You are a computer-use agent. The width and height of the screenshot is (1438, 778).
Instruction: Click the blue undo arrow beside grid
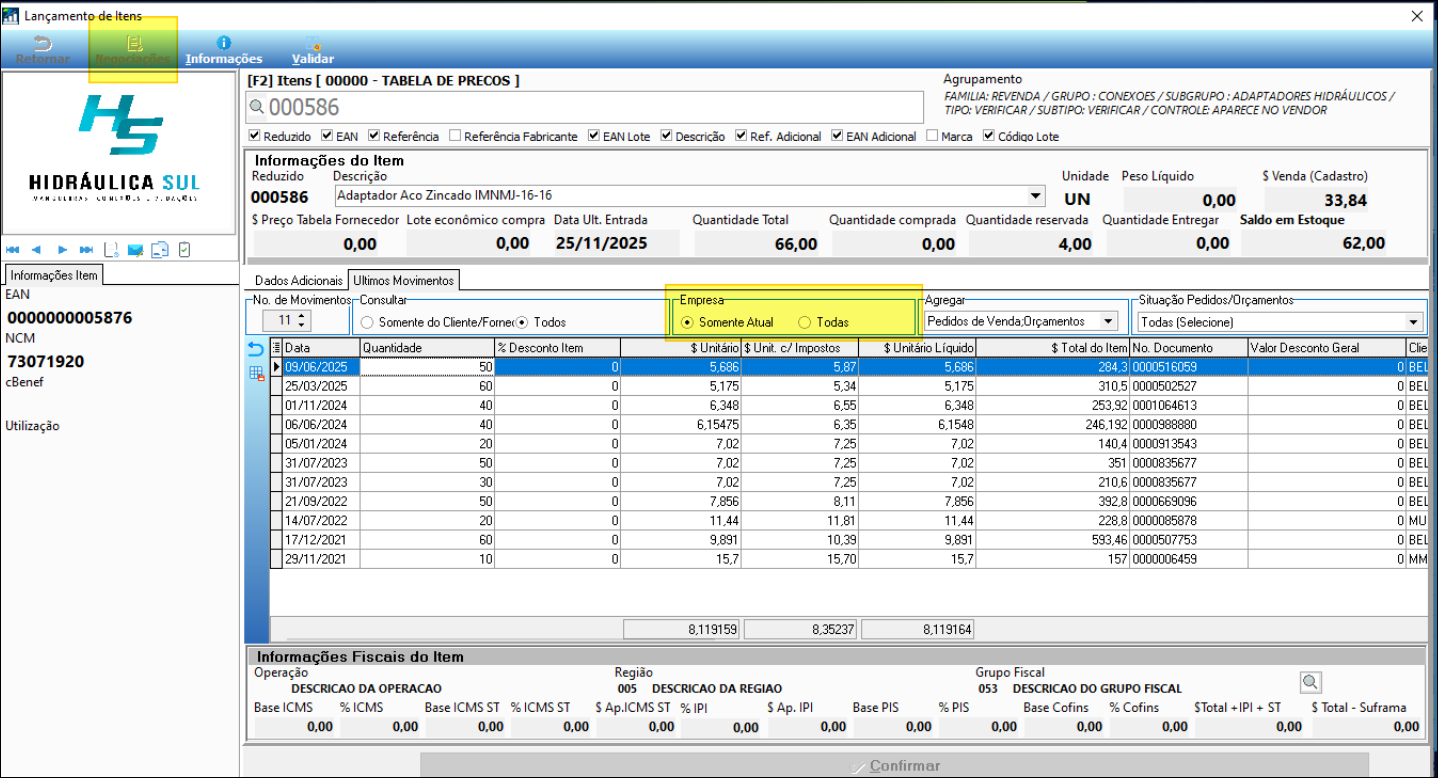[x=256, y=348]
